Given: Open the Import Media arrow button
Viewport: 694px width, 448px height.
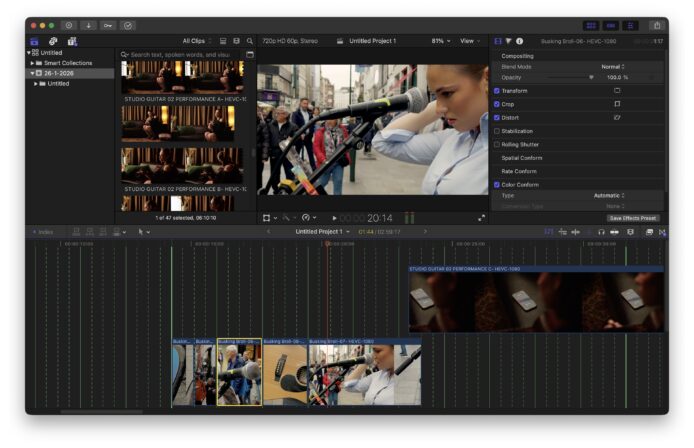Looking at the screenshot, I should click(x=88, y=25).
